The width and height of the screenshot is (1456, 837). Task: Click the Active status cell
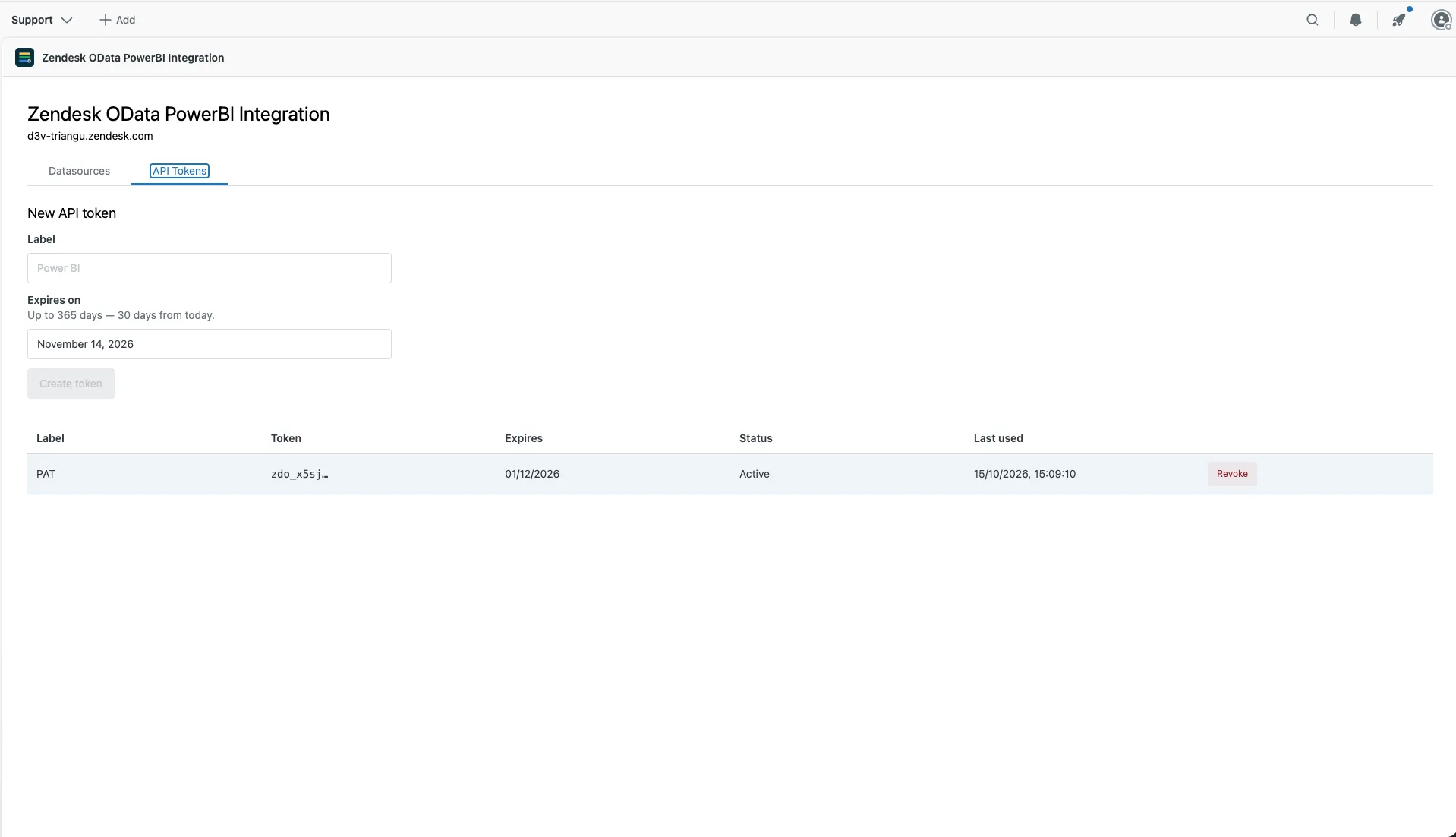tap(755, 474)
